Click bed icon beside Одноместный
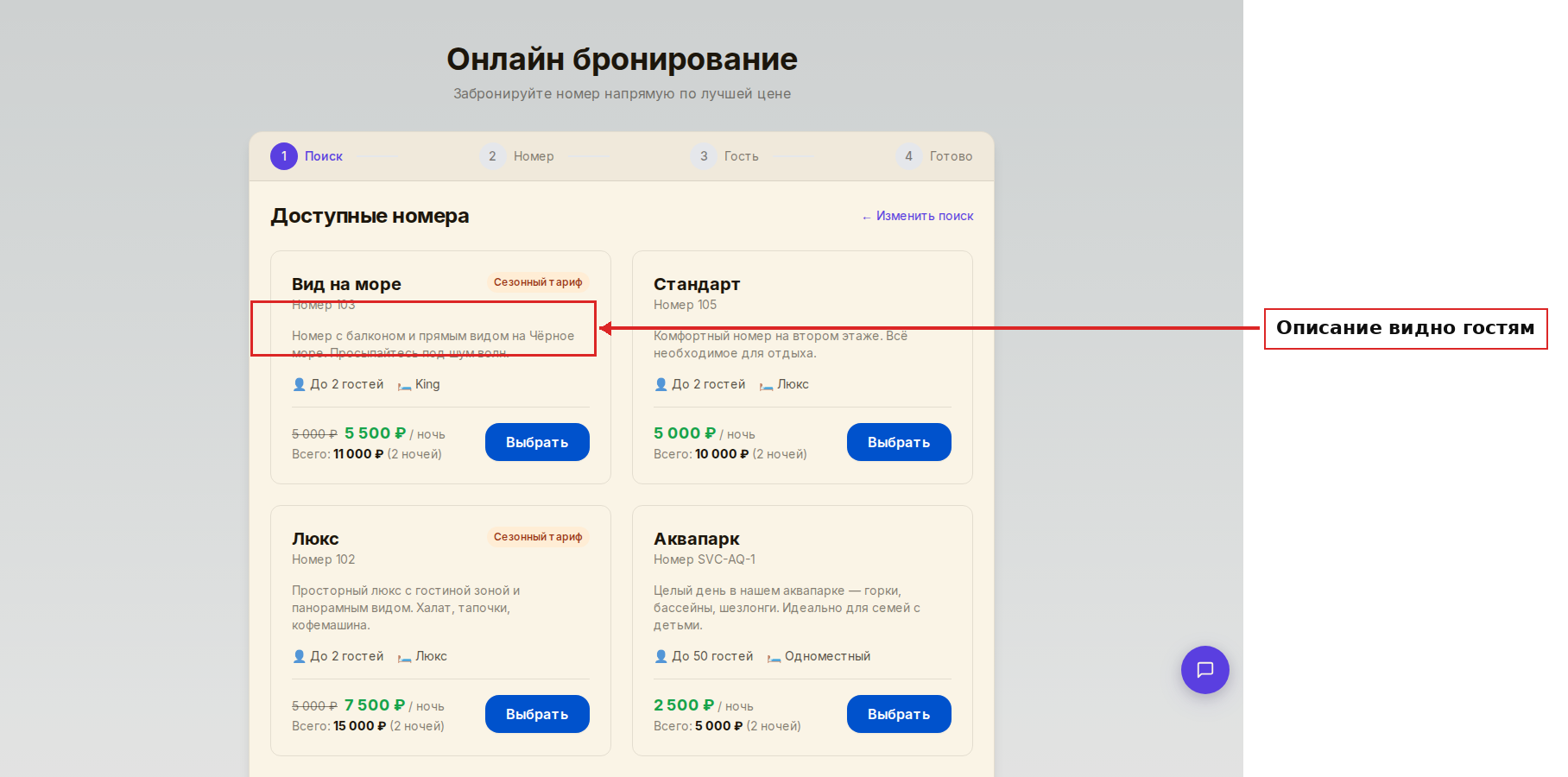 [x=774, y=657]
